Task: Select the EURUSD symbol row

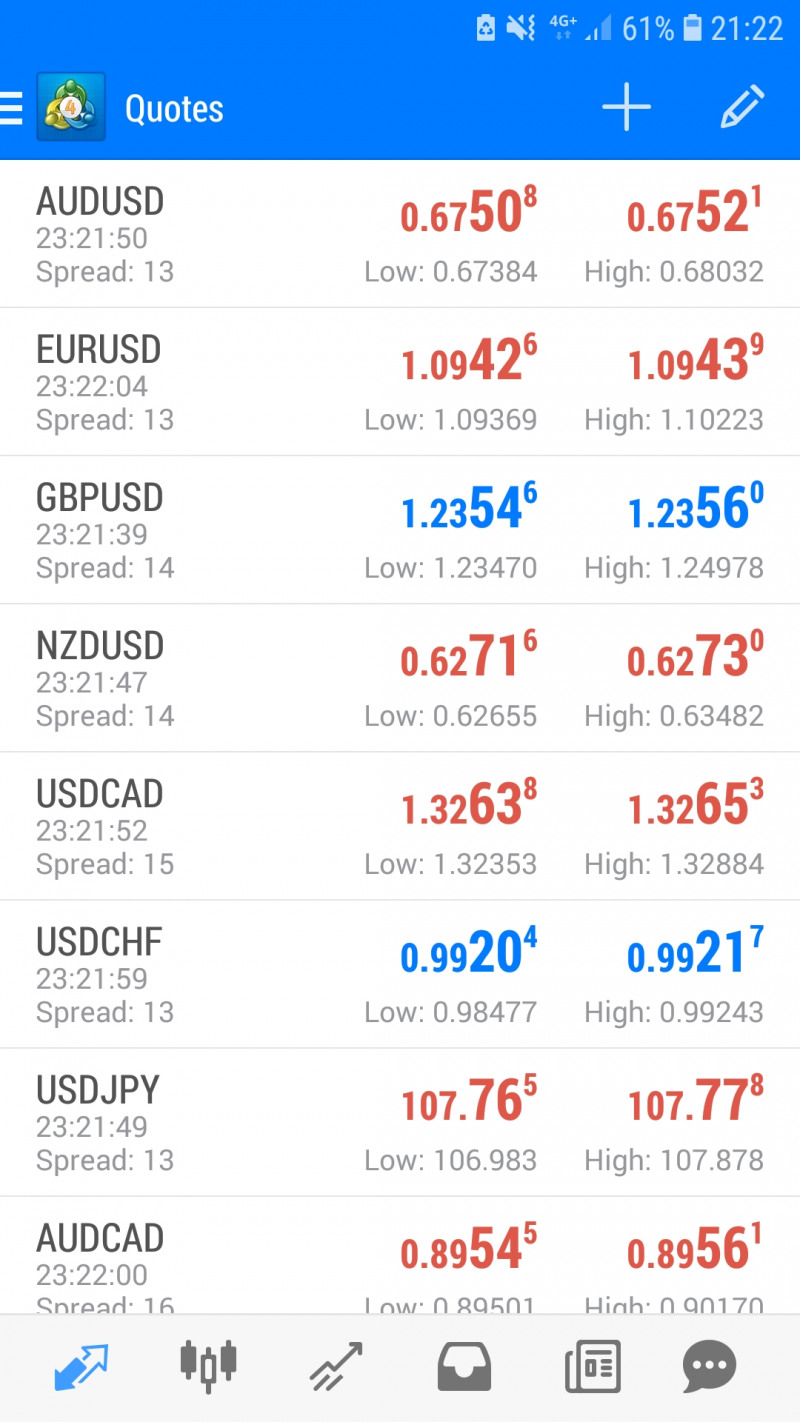Action: (400, 382)
